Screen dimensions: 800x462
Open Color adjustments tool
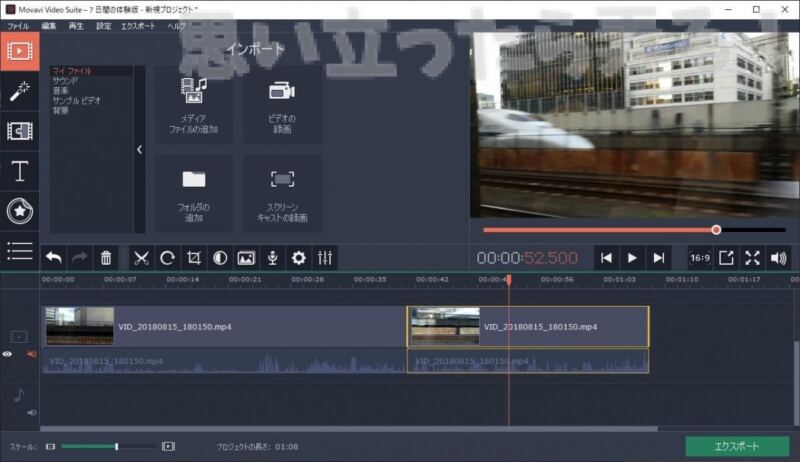(x=220, y=258)
